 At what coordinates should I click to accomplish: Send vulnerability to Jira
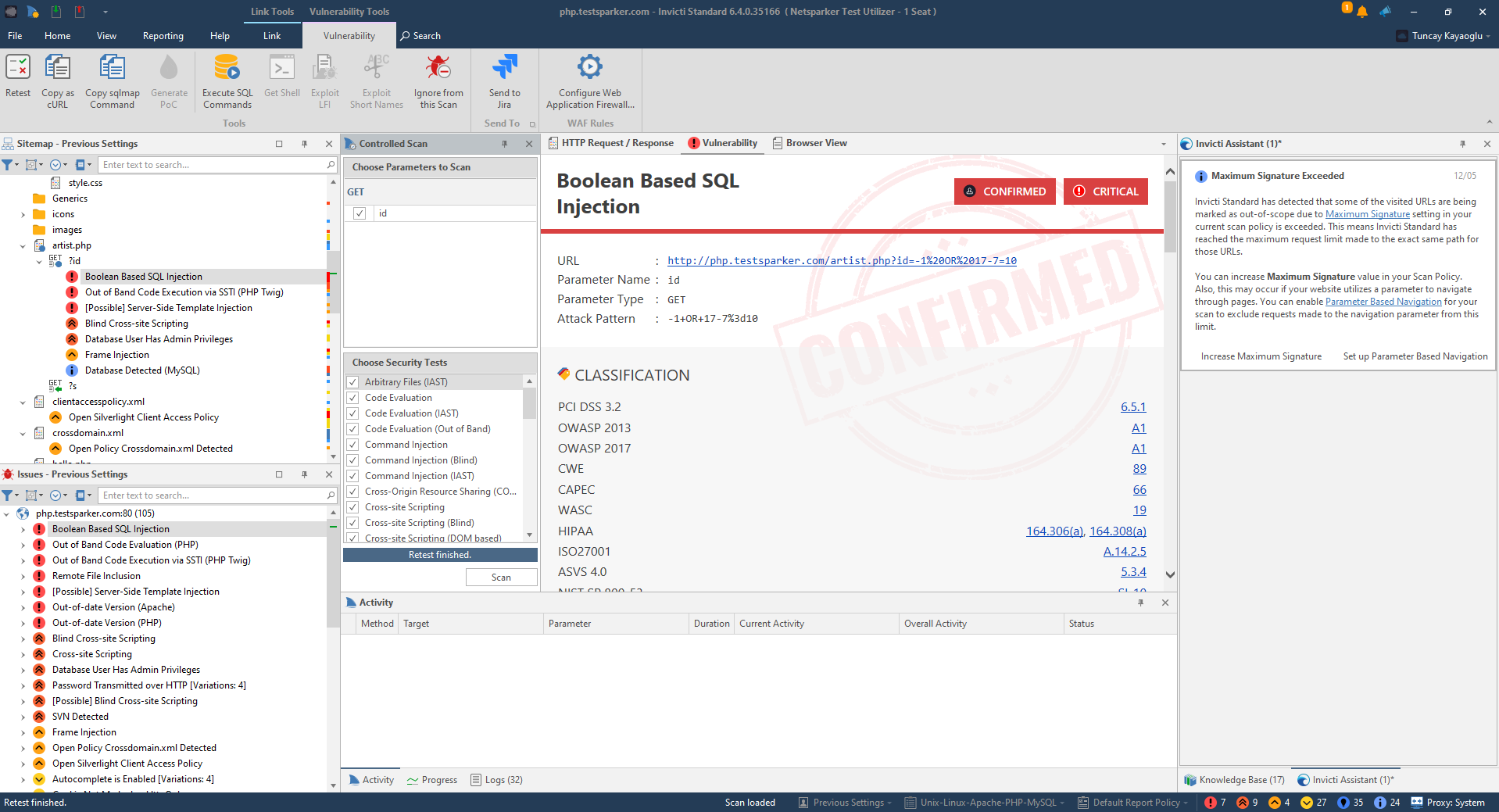coord(504,81)
